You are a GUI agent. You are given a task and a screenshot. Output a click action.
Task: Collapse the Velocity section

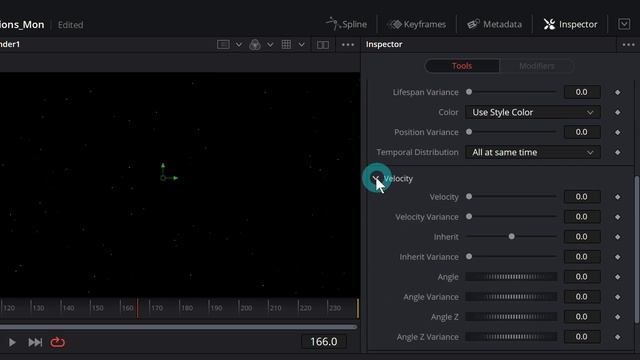tap(376, 178)
